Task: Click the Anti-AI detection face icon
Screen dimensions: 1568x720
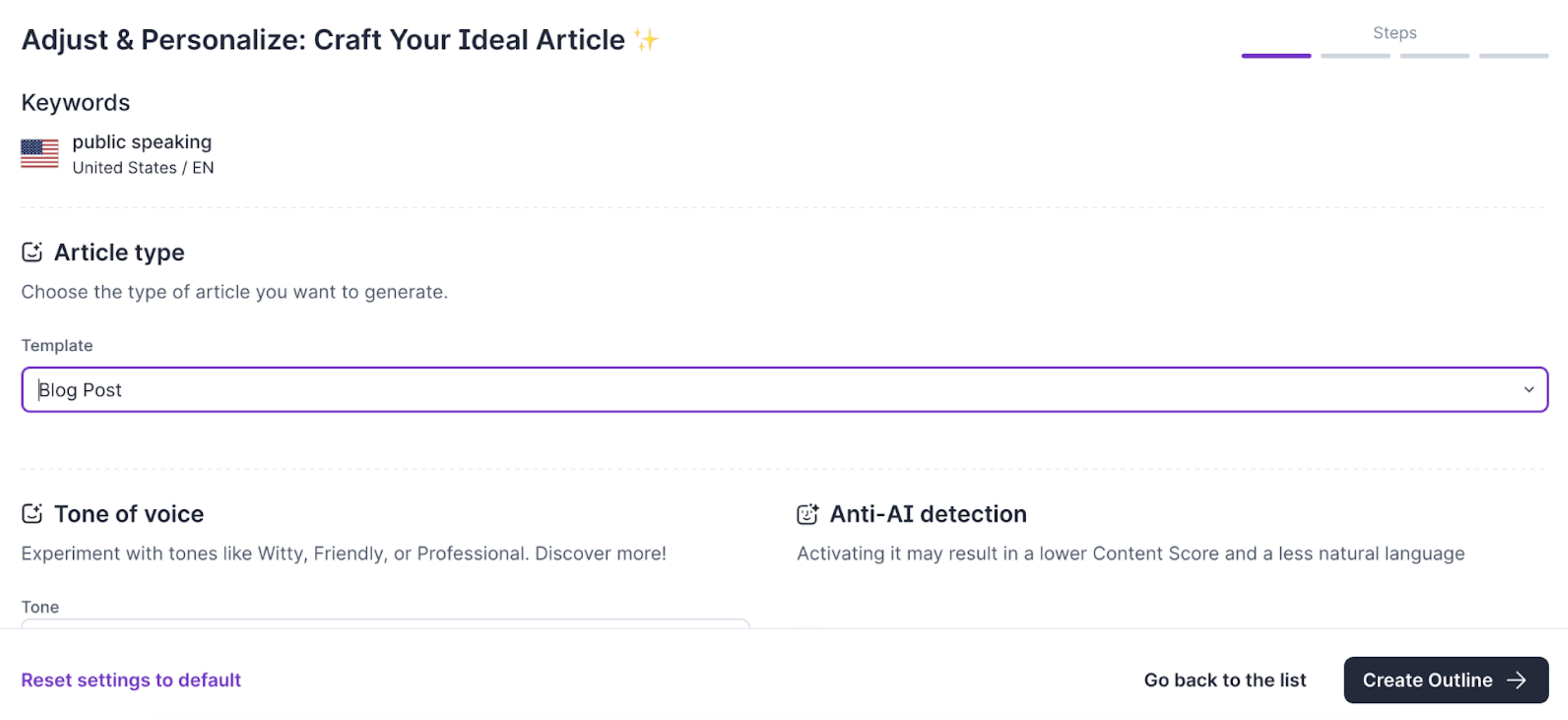Action: (x=808, y=514)
